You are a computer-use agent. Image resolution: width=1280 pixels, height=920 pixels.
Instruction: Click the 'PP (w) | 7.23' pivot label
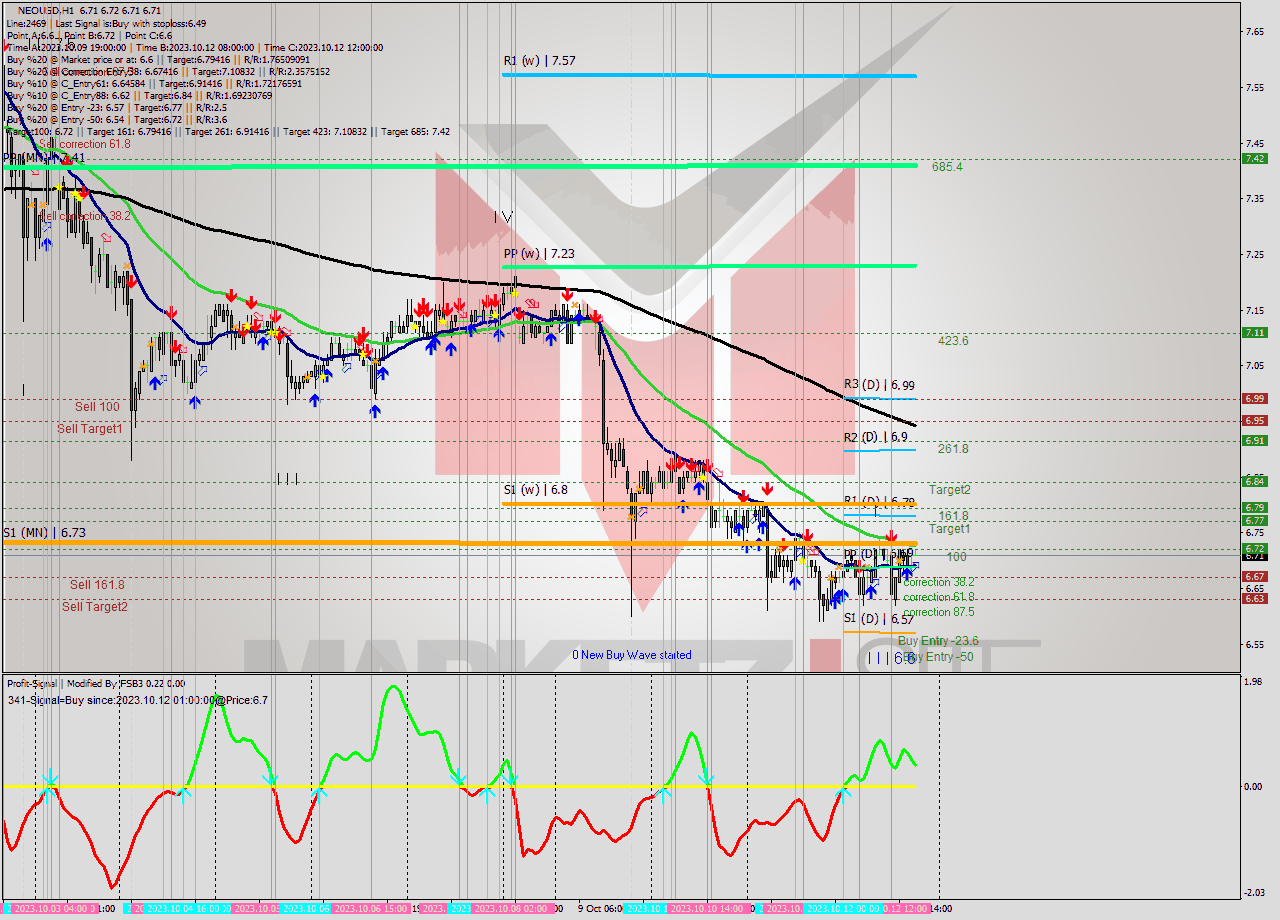tap(539, 254)
